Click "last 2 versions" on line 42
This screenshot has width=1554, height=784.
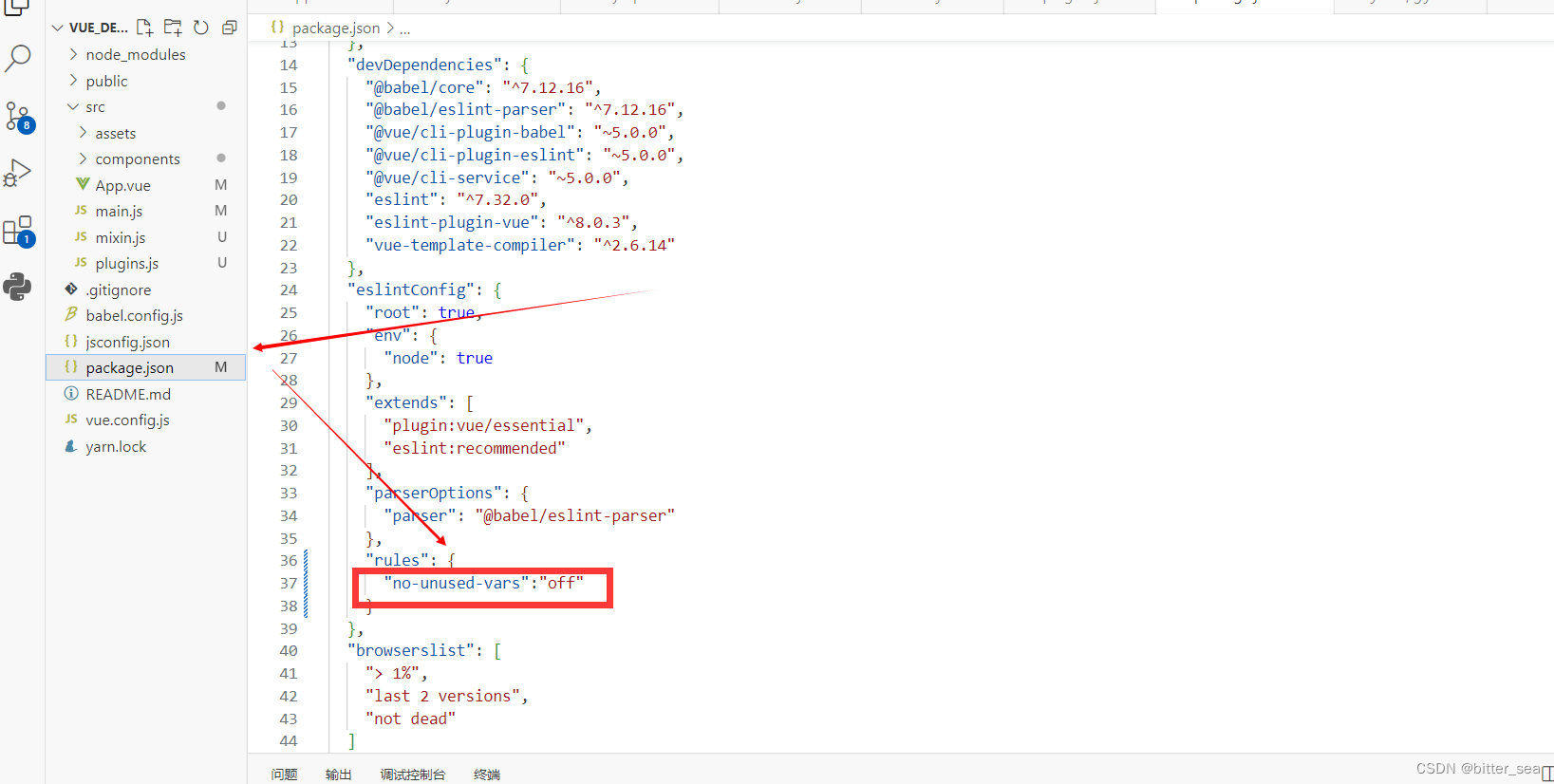click(x=442, y=696)
